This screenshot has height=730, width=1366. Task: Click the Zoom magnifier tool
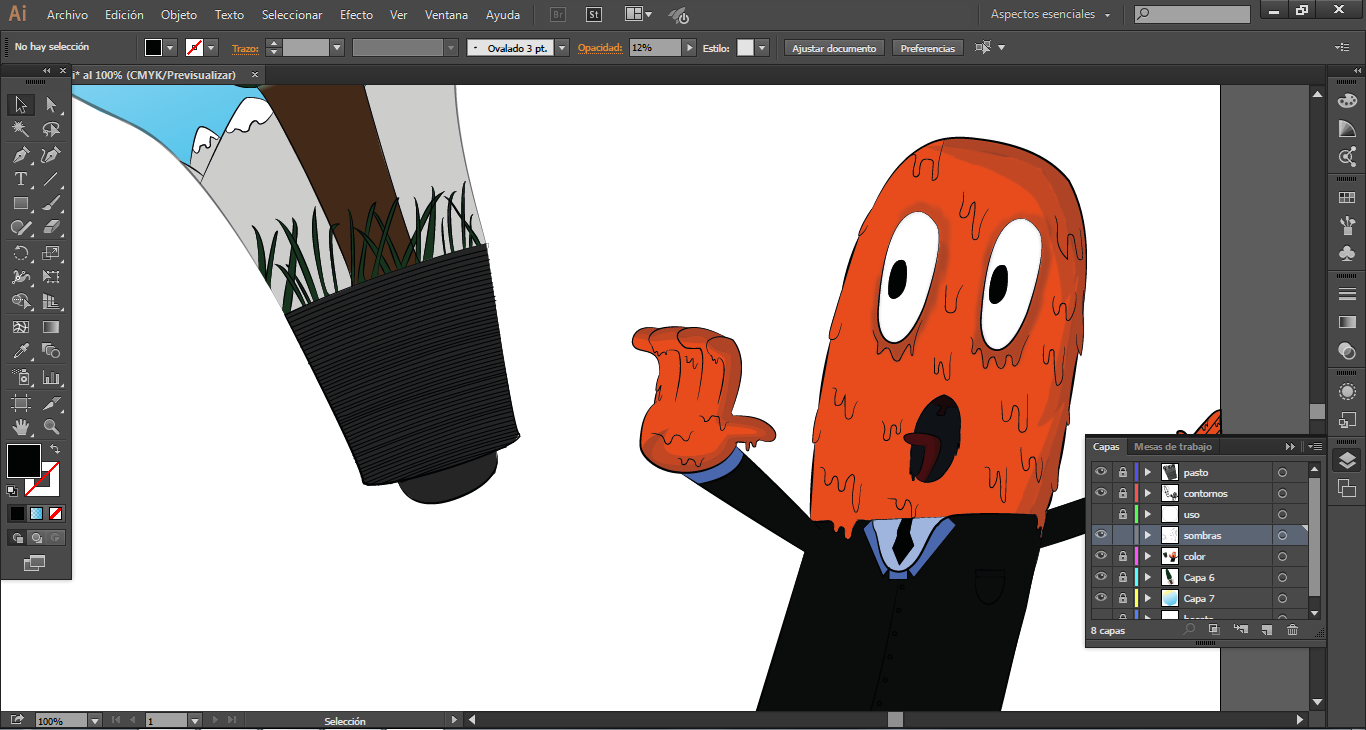tap(51, 427)
